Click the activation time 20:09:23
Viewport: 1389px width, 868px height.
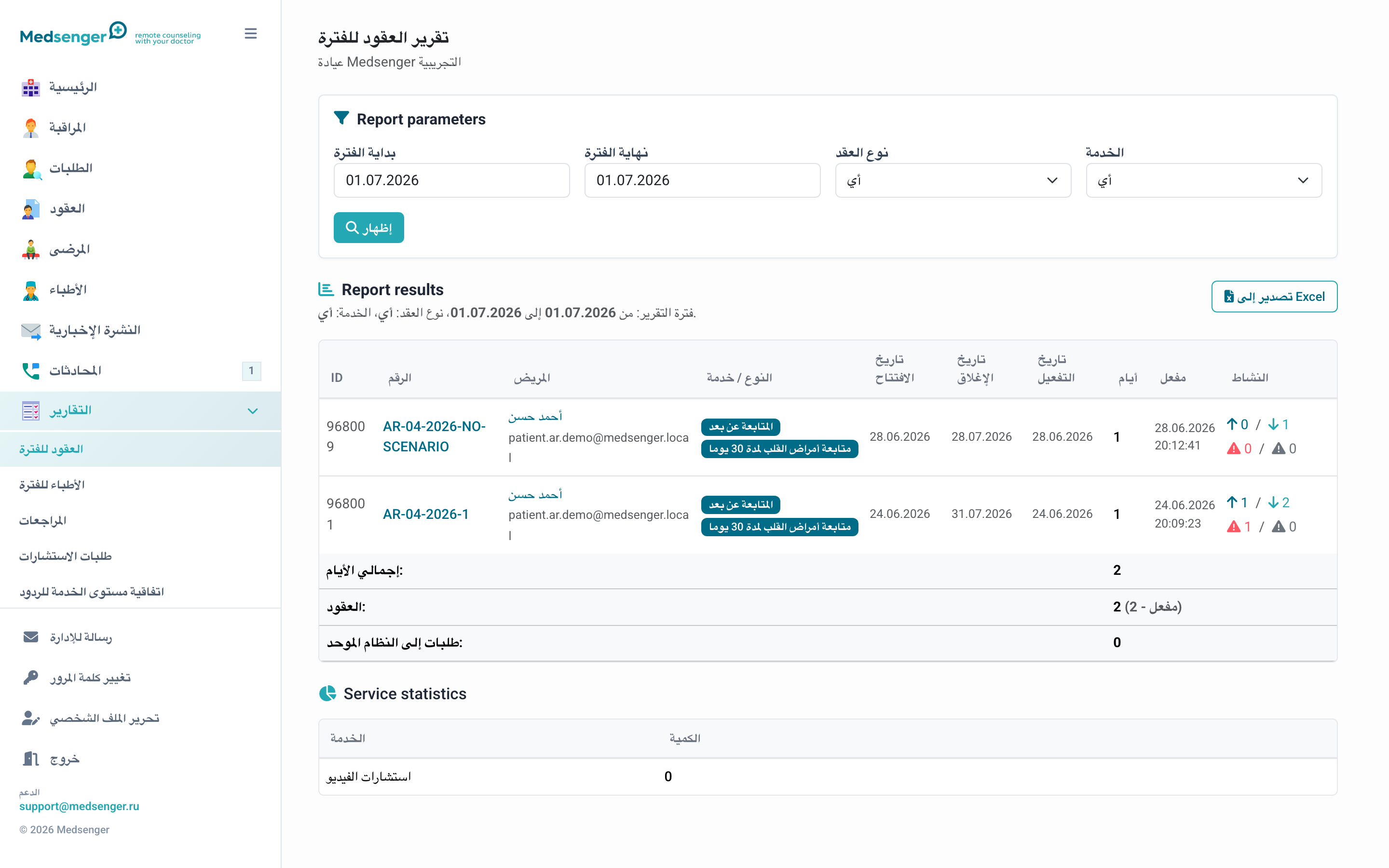(1178, 524)
